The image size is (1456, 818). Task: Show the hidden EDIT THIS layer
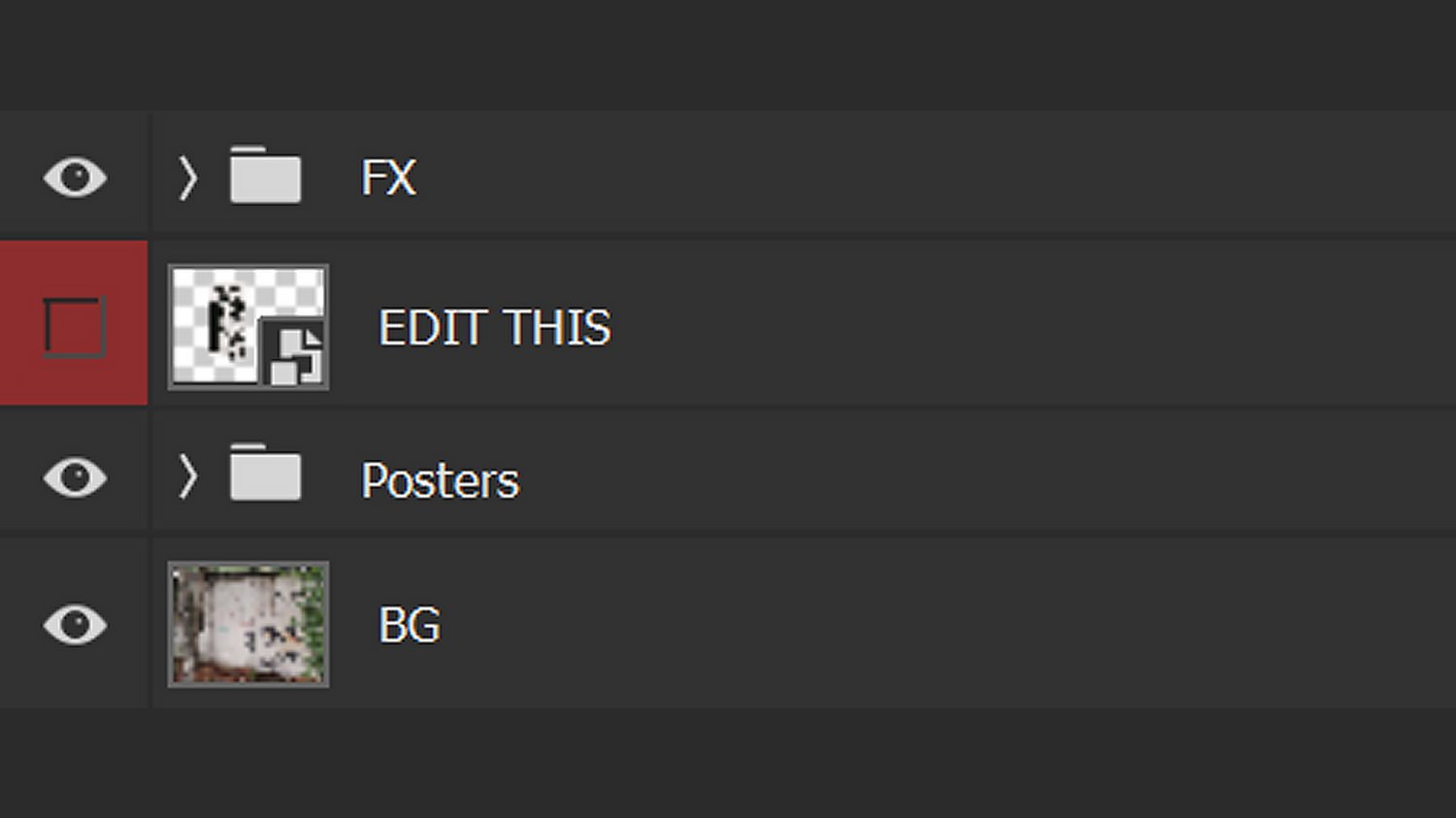75,328
